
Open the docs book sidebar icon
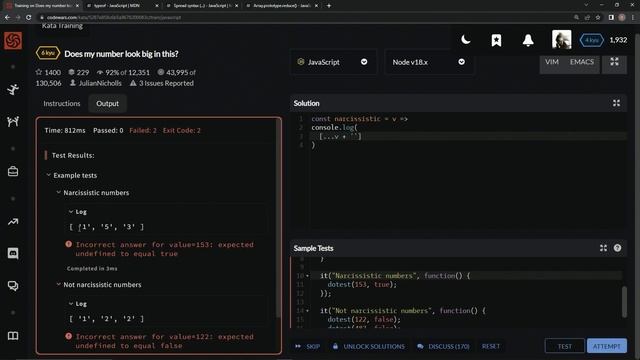pyautogui.click(x=13, y=336)
